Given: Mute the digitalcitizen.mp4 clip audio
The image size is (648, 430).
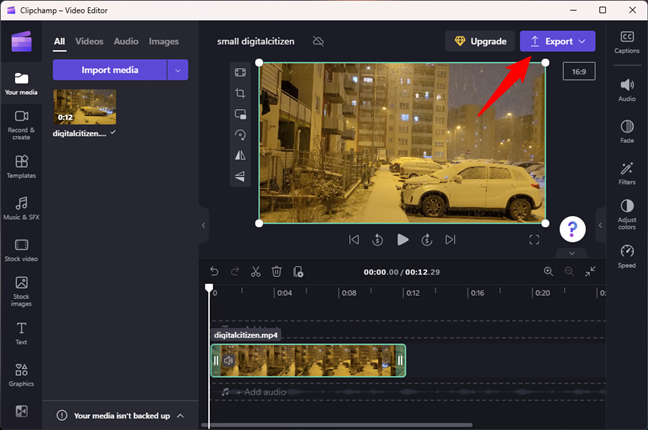Looking at the screenshot, I should click(x=229, y=360).
